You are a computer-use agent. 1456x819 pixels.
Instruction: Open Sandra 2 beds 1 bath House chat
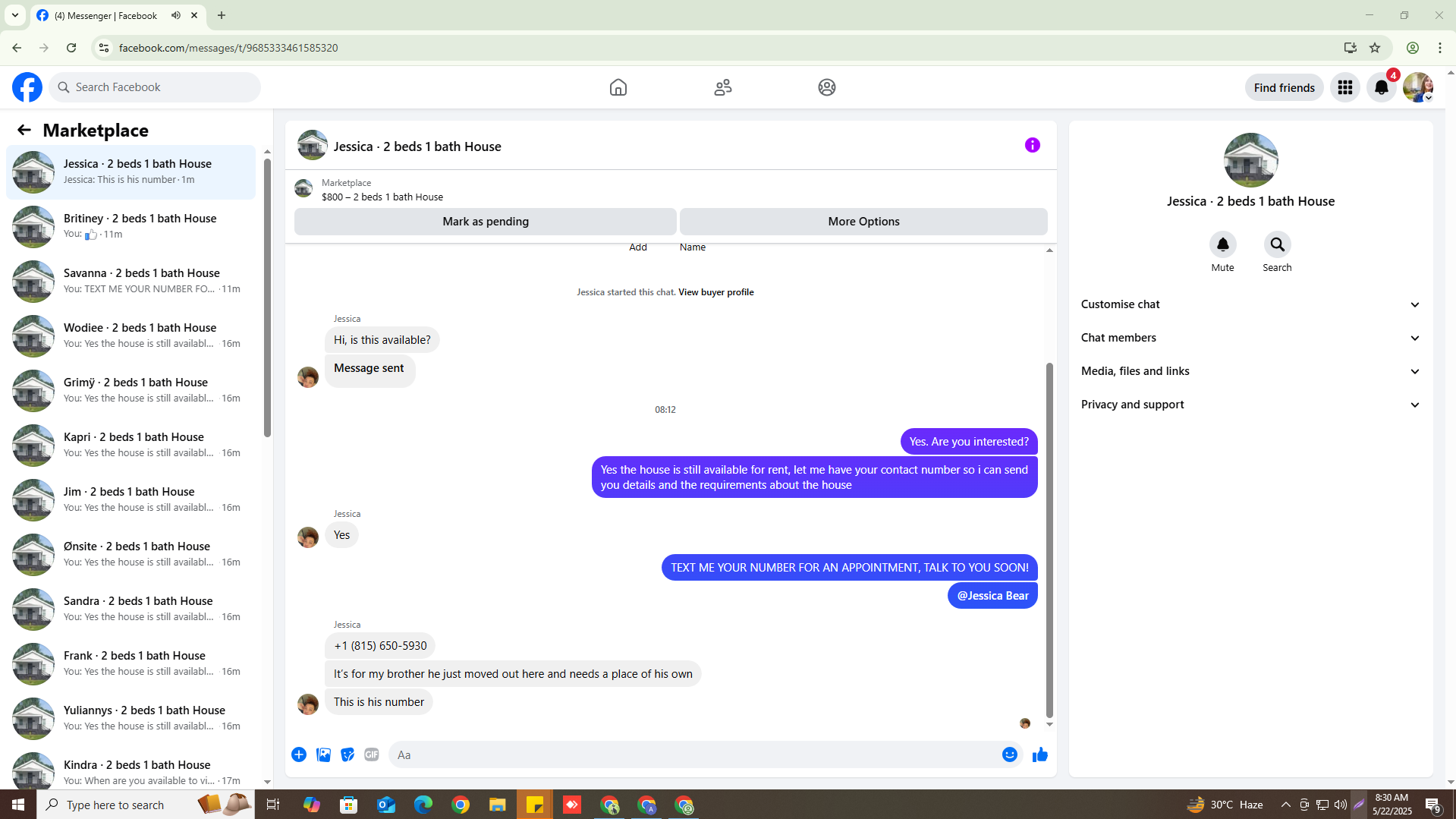click(131, 609)
